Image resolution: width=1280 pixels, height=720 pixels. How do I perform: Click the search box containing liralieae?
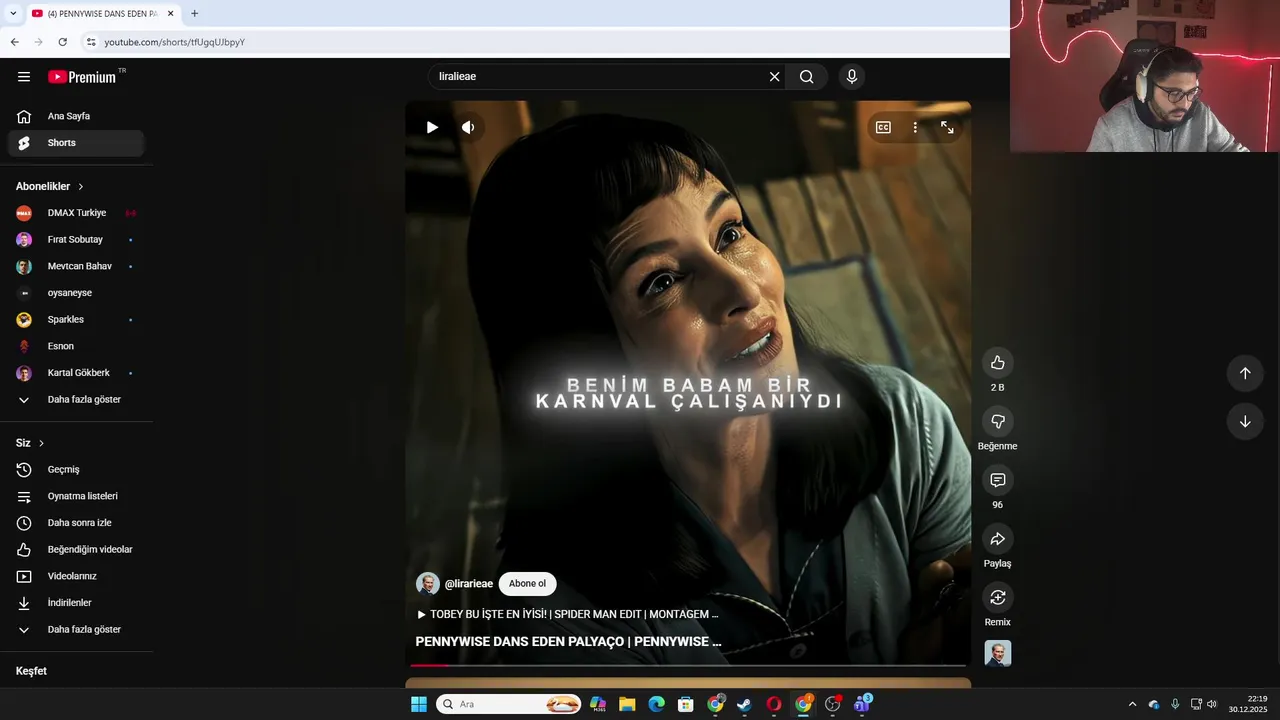(598, 77)
